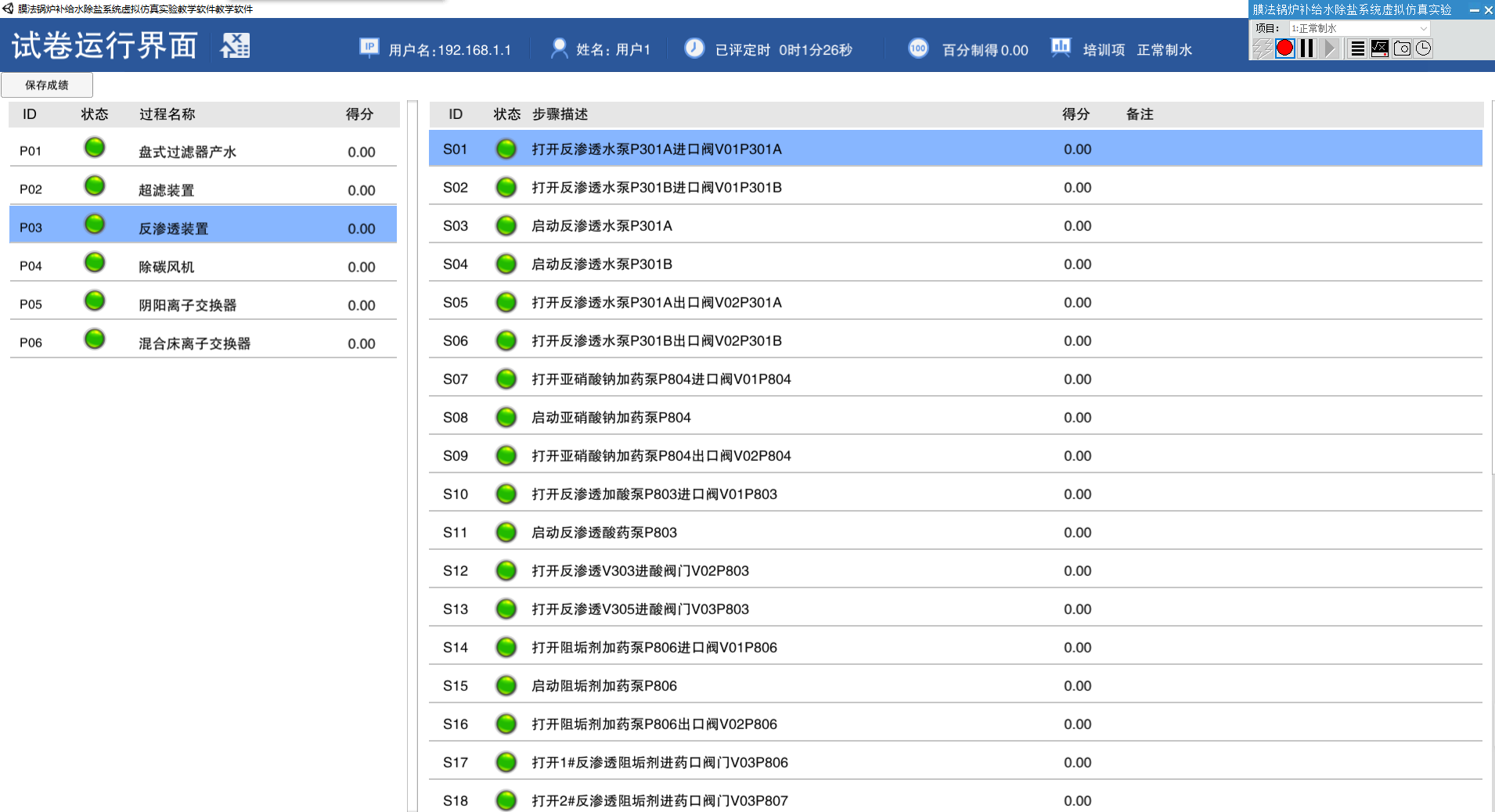Click the red record button
1495x812 pixels.
(1284, 49)
